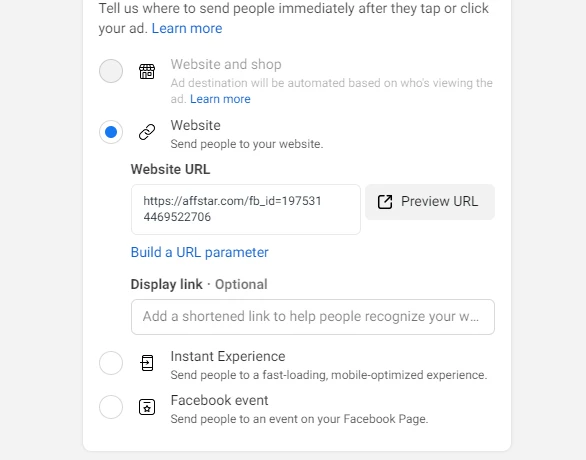Click into the Display link optional field
This screenshot has width=586, height=460.
tap(313, 317)
